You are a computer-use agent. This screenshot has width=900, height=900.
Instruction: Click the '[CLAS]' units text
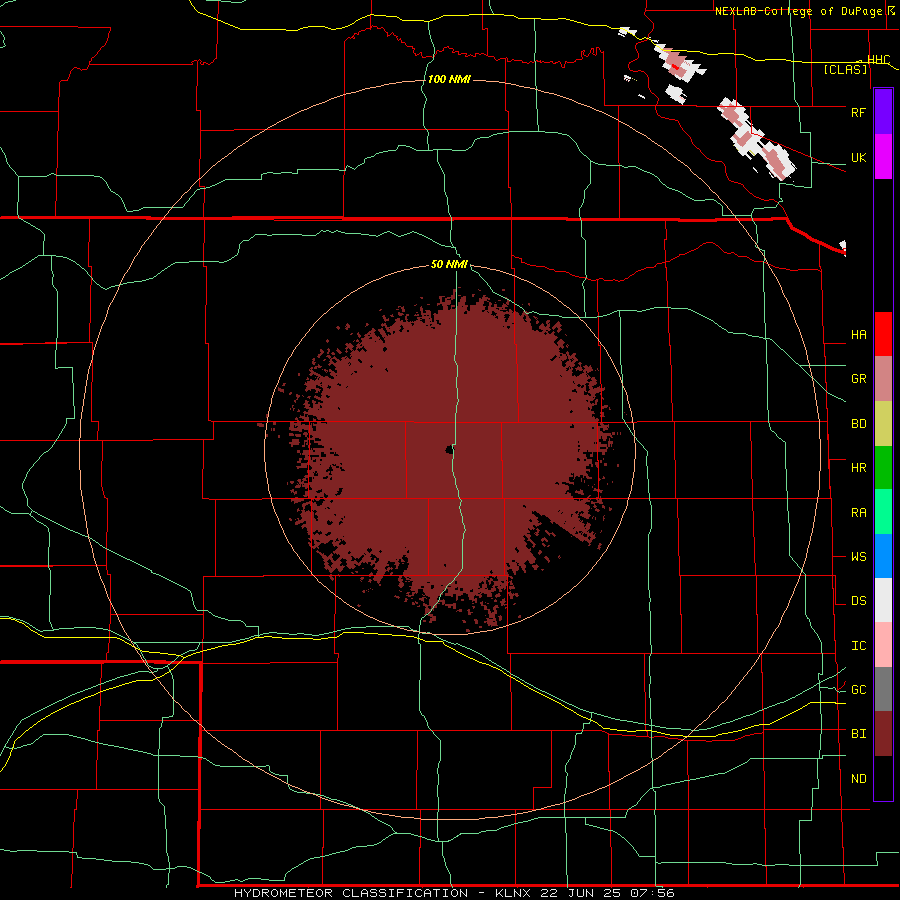point(845,70)
